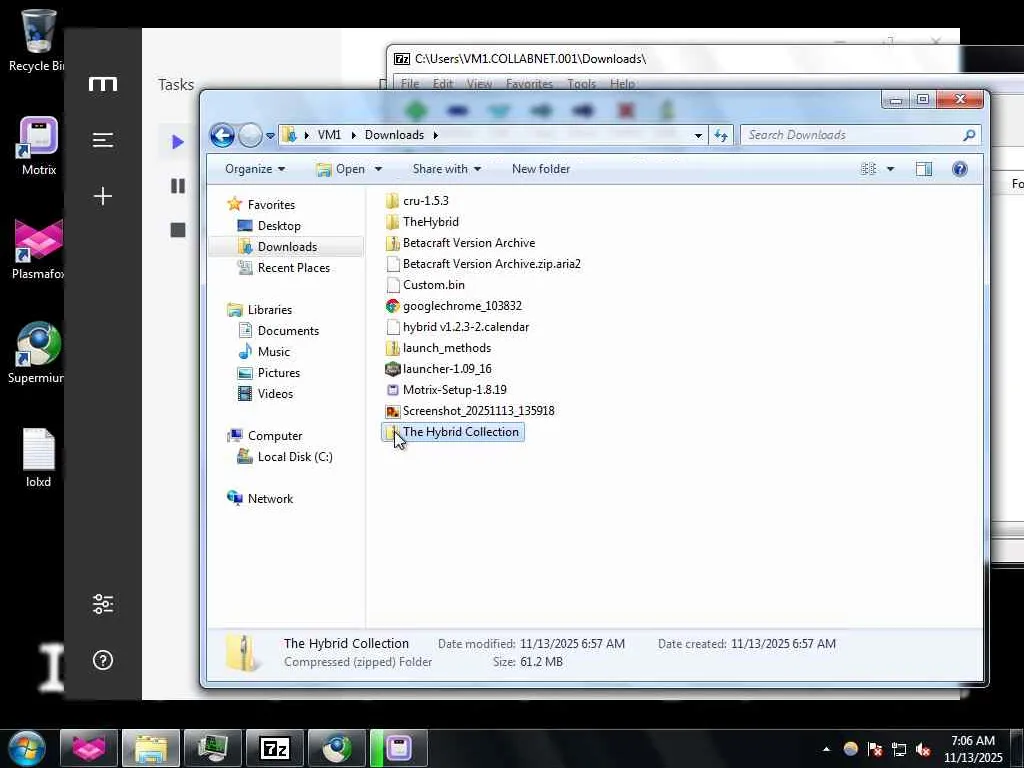Stop tasks with Motrix stop button
The height and width of the screenshot is (768, 1024).
pyautogui.click(x=178, y=230)
